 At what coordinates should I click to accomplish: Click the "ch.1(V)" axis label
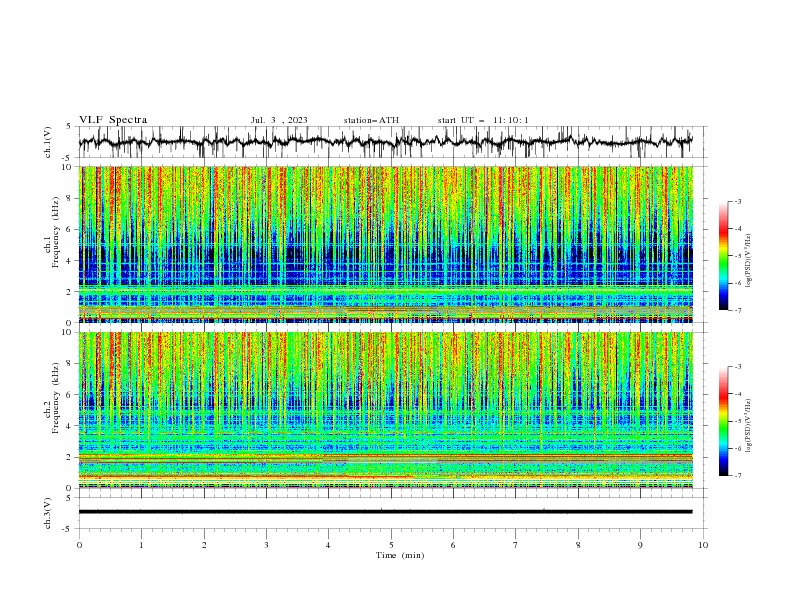click(48, 142)
